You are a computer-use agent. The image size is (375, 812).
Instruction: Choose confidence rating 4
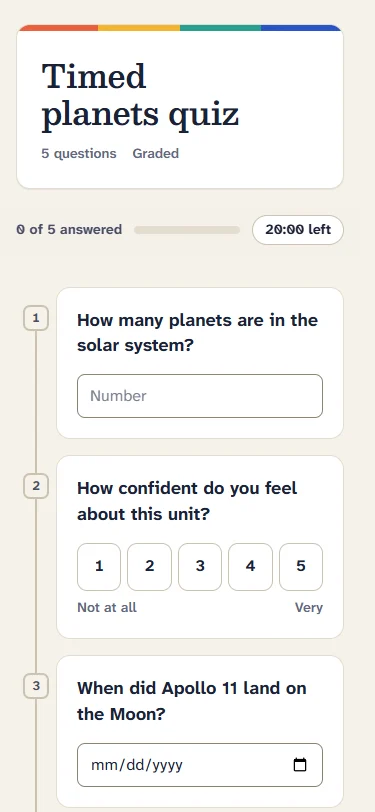click(x=250, y=567)
